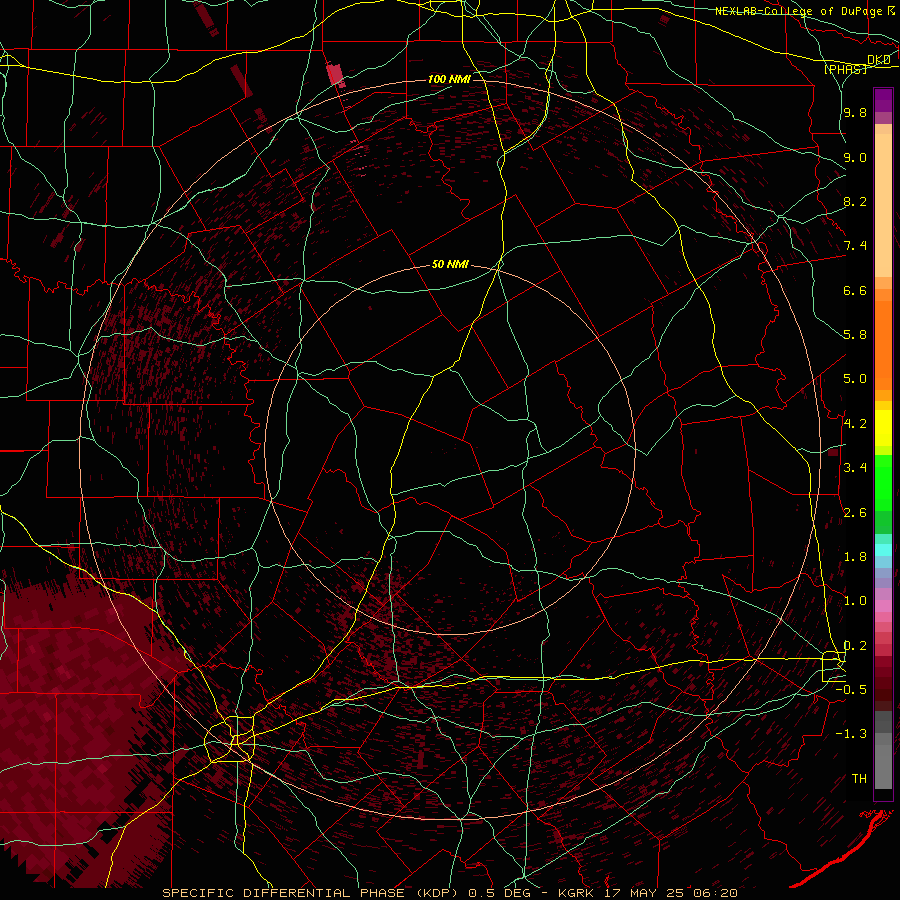Click the 4.2 value on the color scale
The image size is (900, 900).
tap(855, 424)
